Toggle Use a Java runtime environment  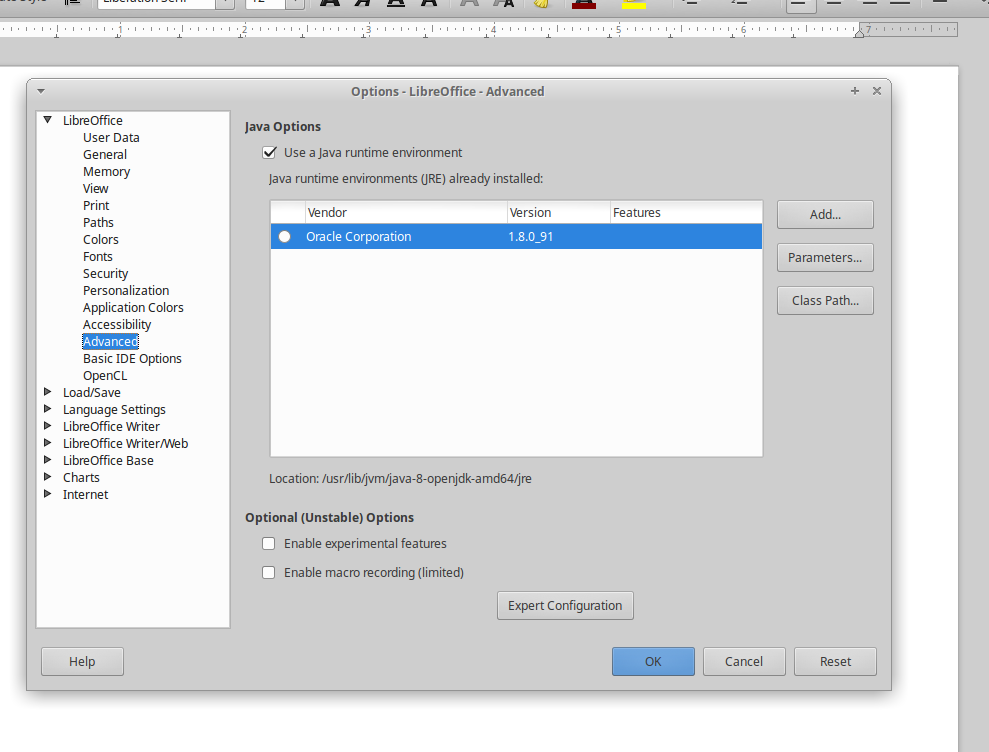(x=269, y=153)
